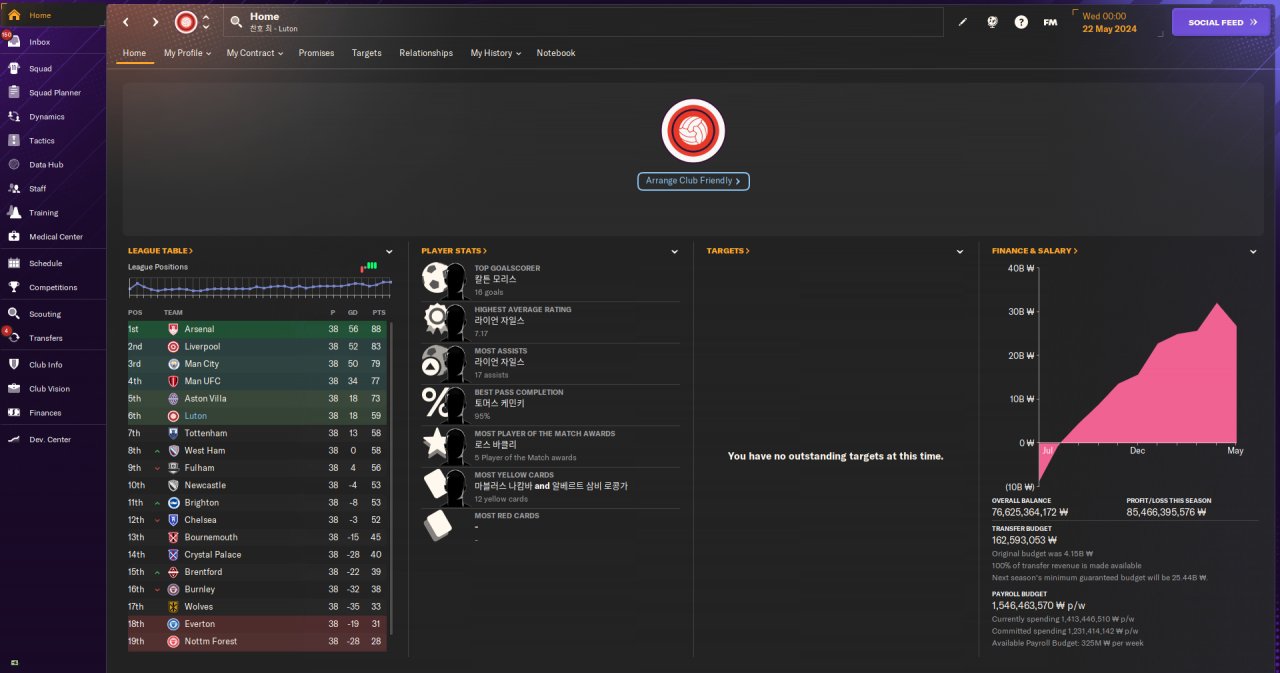Open the Inbox sidebar icon
Image resolution: width=1280 pixels, height=673 pixels.
click(x=14, y=42)
